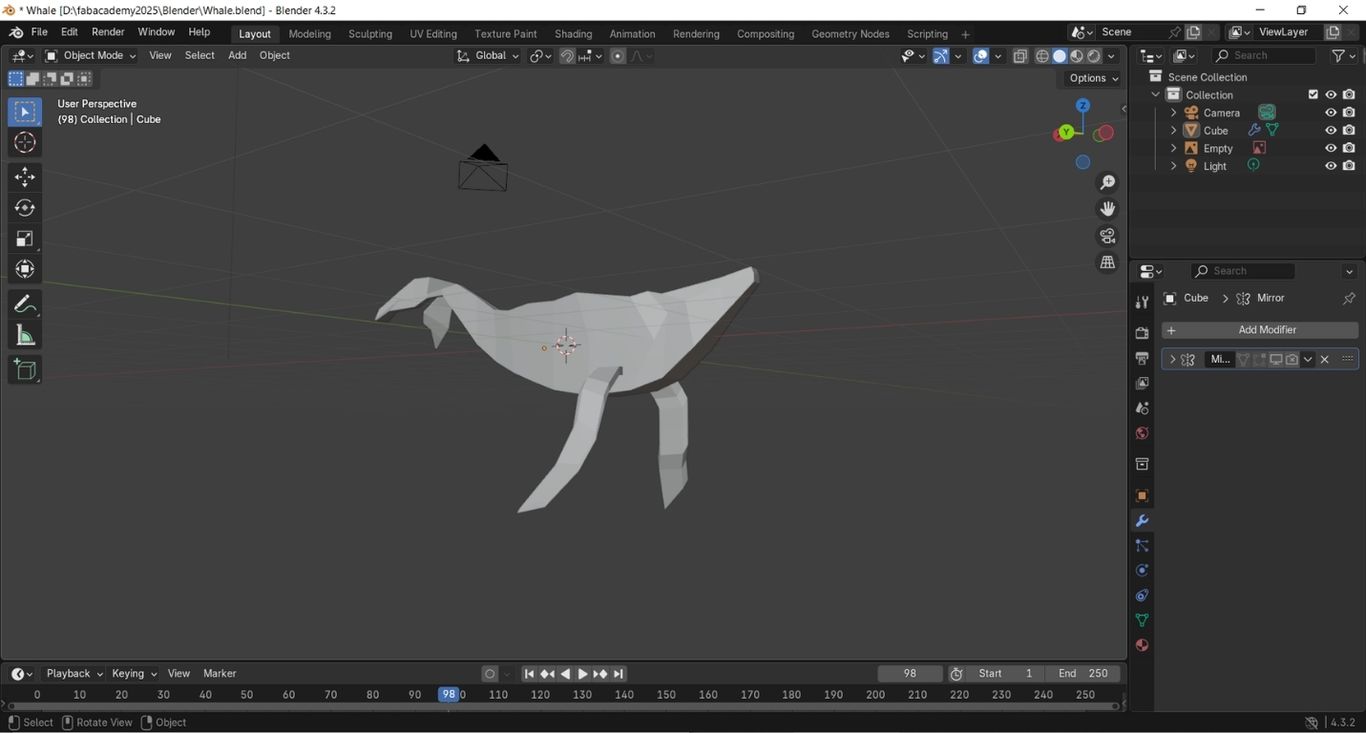Viewport: 1366px width, 733px height.
Task: Uncheck Collection exclude checkbox
Action: [x=1313, y=95]
